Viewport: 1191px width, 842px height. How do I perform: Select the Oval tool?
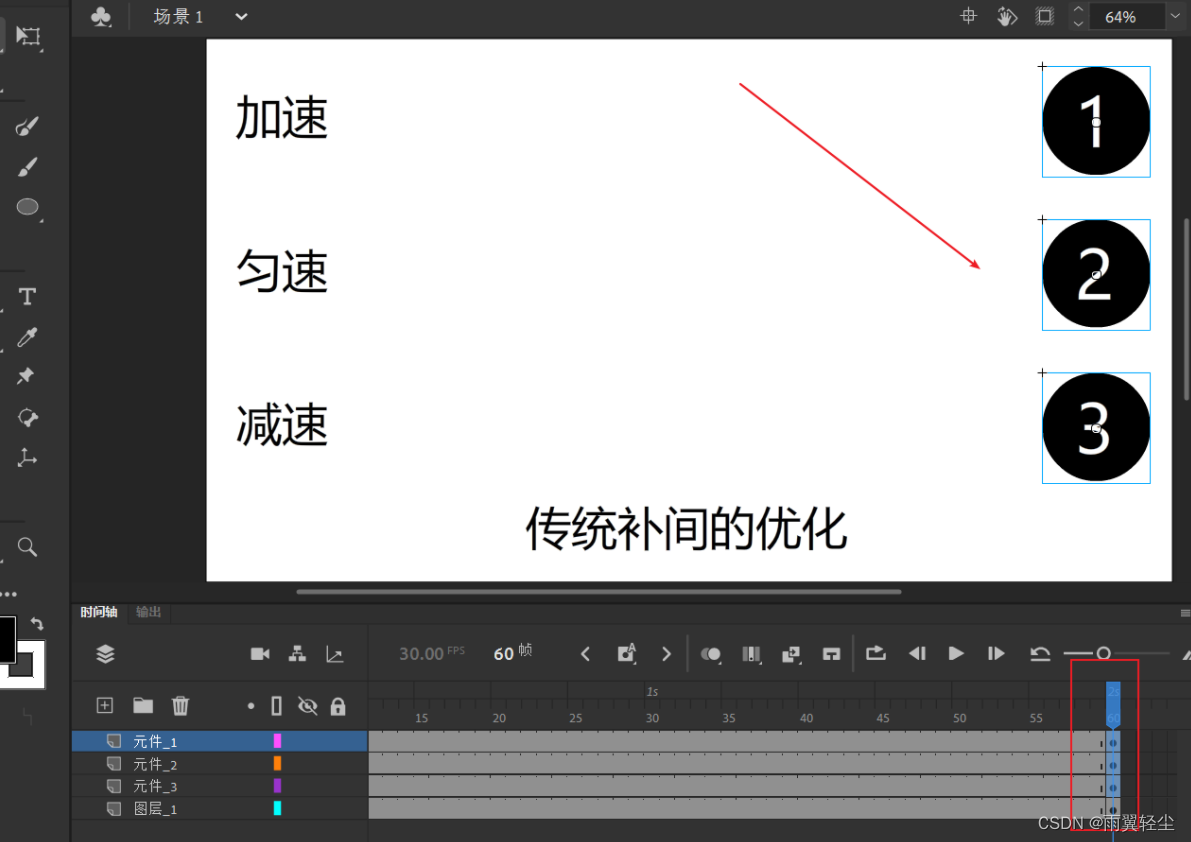27,207
